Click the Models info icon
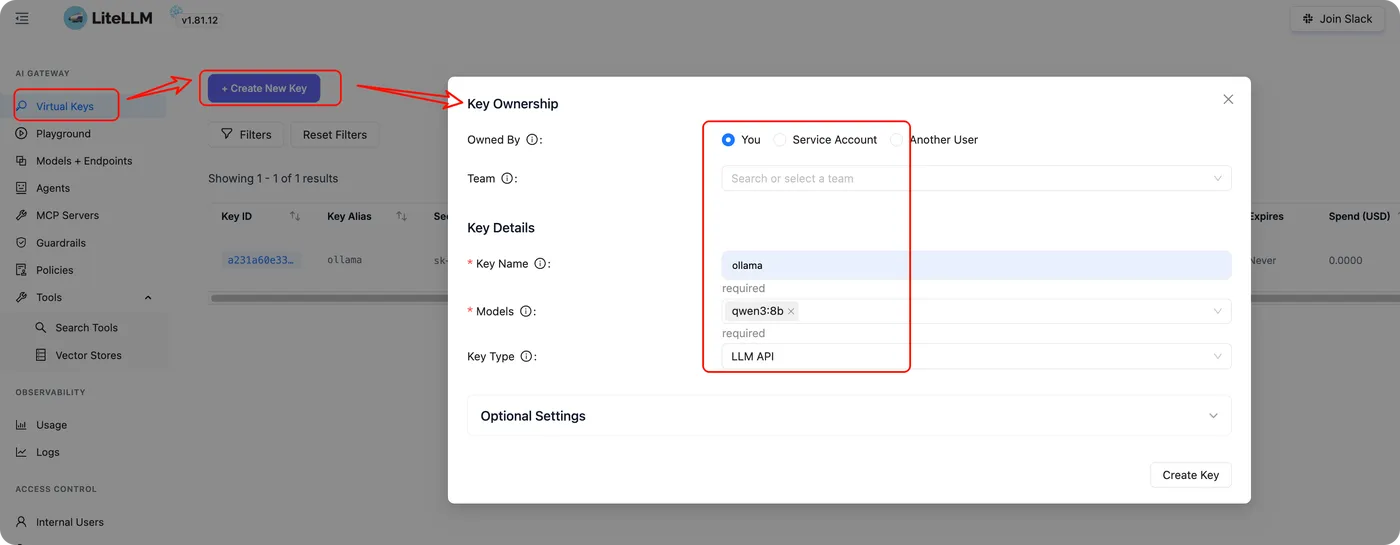 pos(526,311)
